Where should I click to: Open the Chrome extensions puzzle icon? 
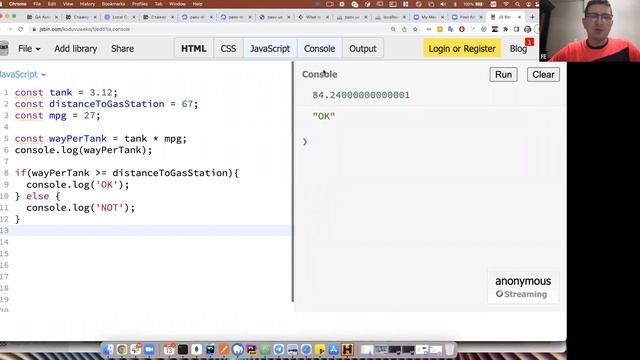[505, 29]
